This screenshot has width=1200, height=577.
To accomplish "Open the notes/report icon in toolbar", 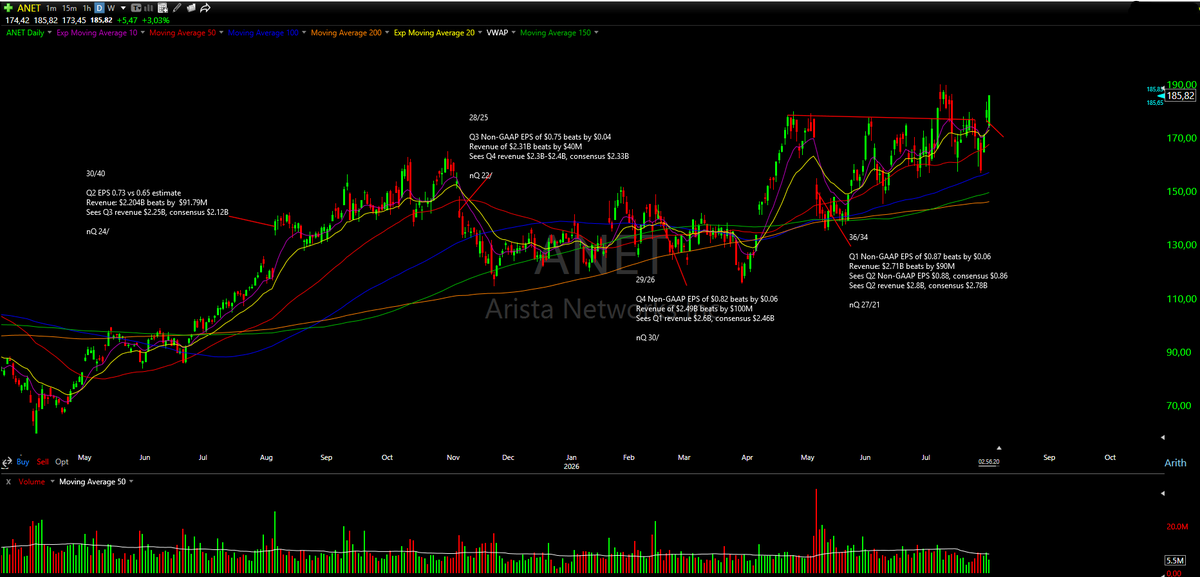I will coord(163,8).
